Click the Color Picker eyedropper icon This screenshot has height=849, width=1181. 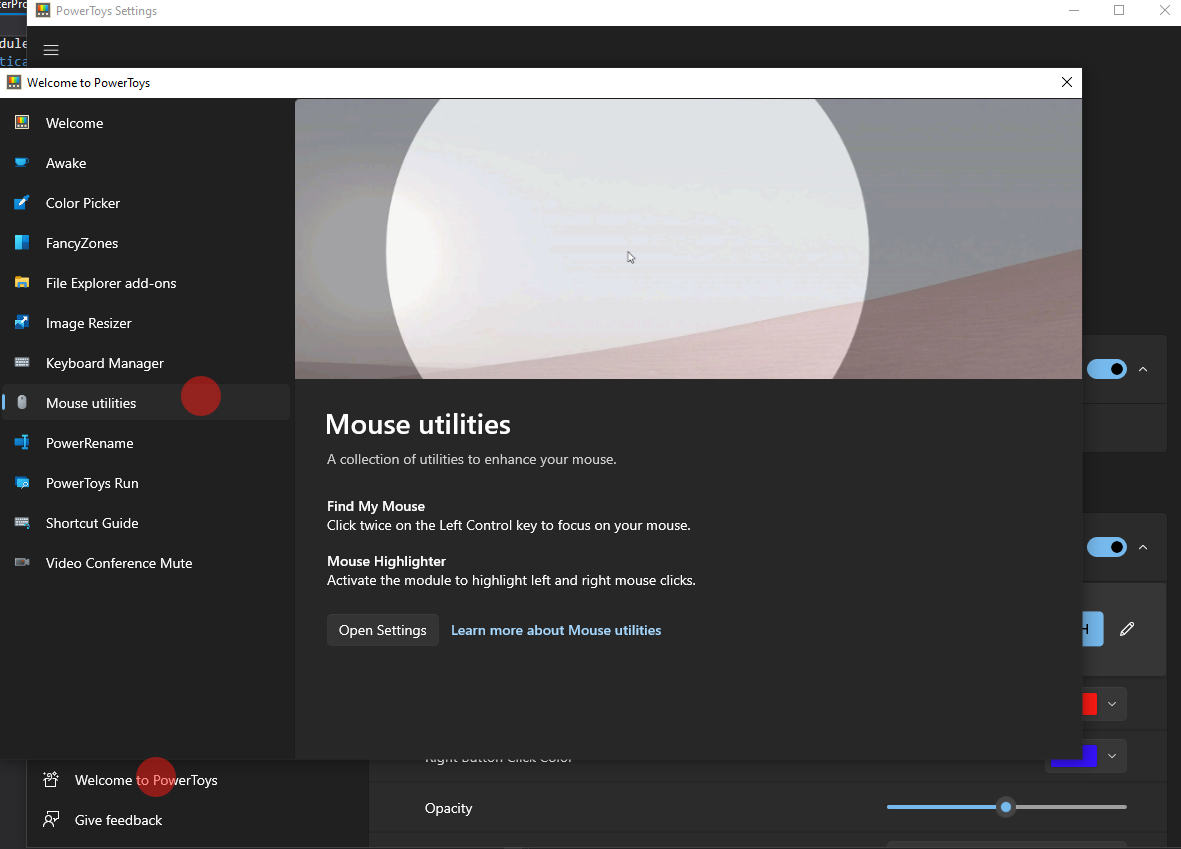(x=22, y=202)
